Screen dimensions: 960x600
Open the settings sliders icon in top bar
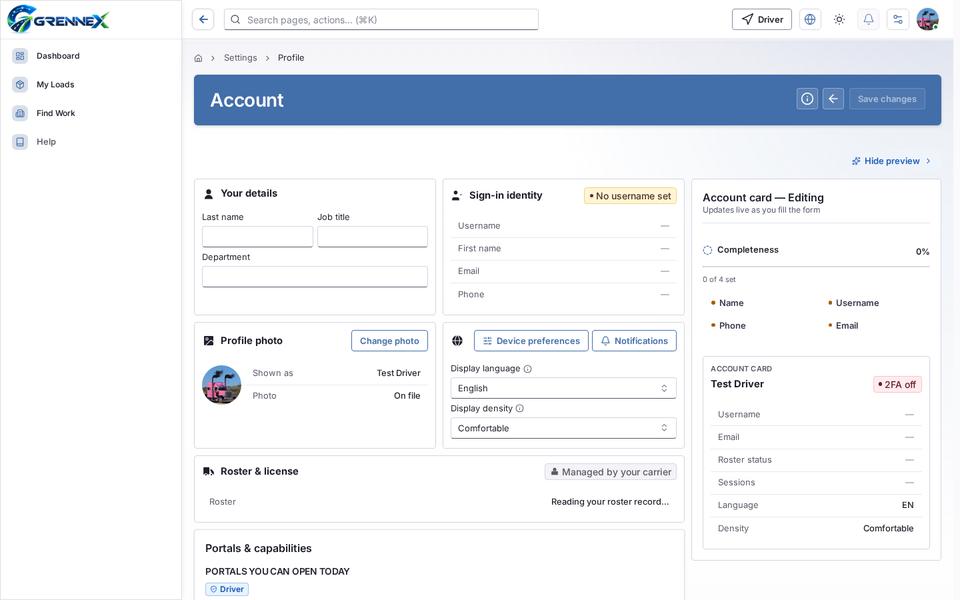point(898,20)
